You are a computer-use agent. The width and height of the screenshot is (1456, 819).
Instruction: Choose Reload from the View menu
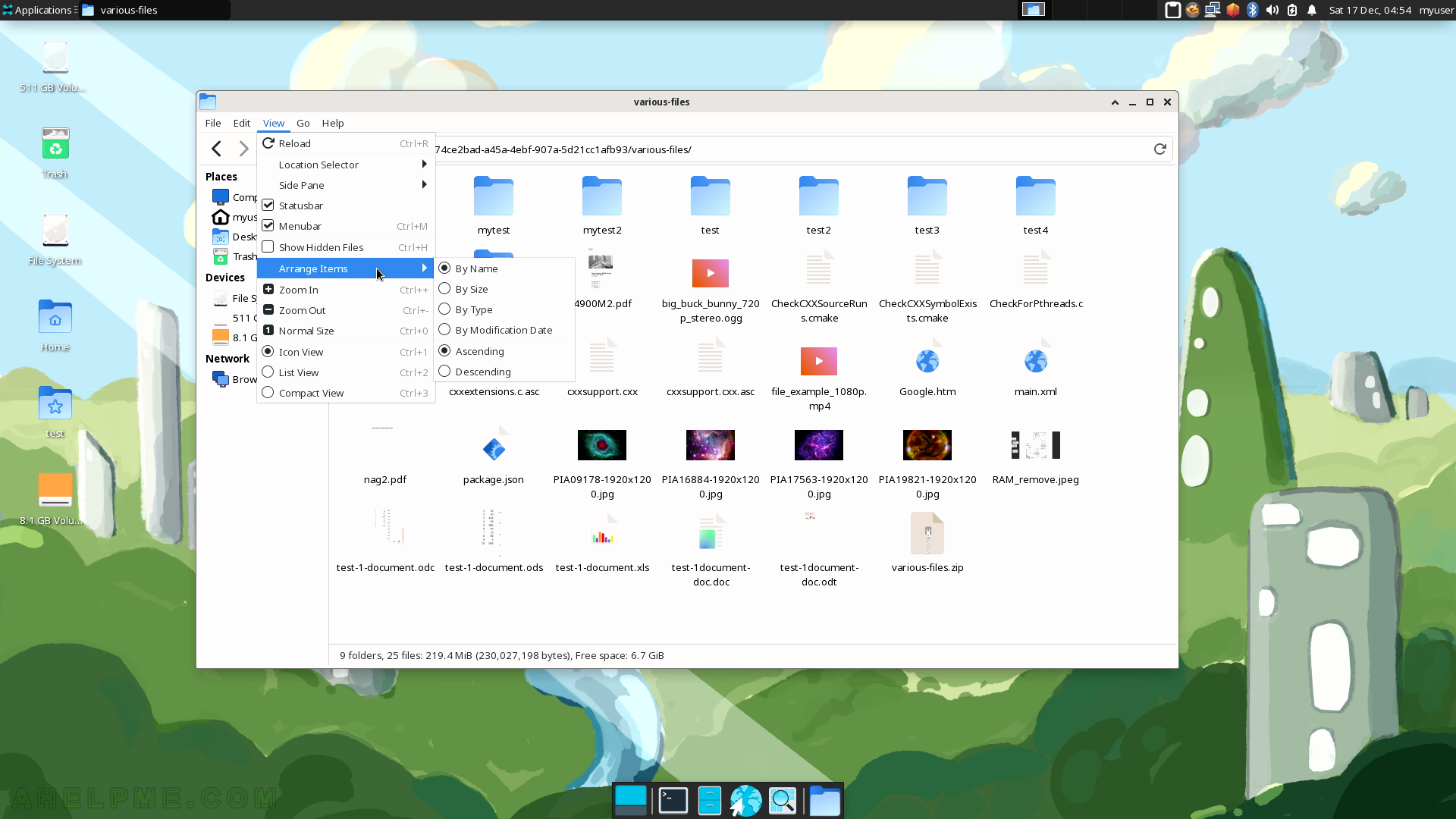coord(346,143)
